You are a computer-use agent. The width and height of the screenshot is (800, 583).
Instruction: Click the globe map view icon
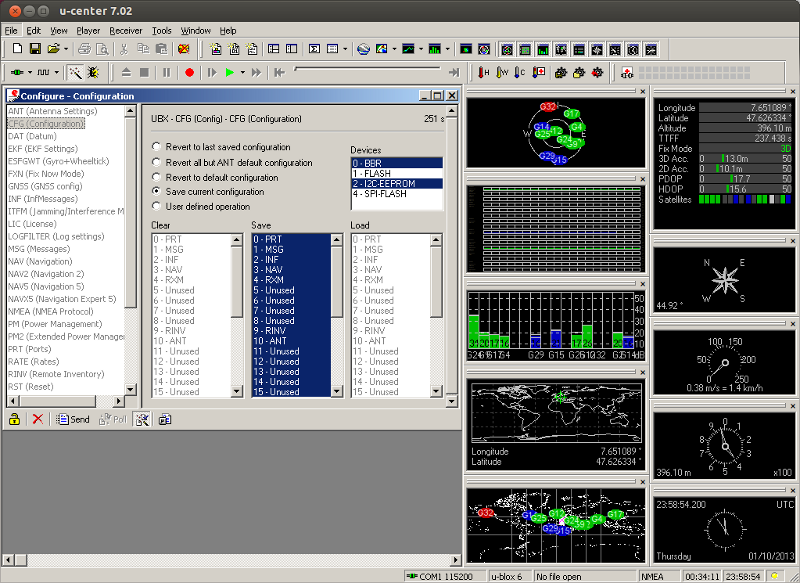coord(363,49)
